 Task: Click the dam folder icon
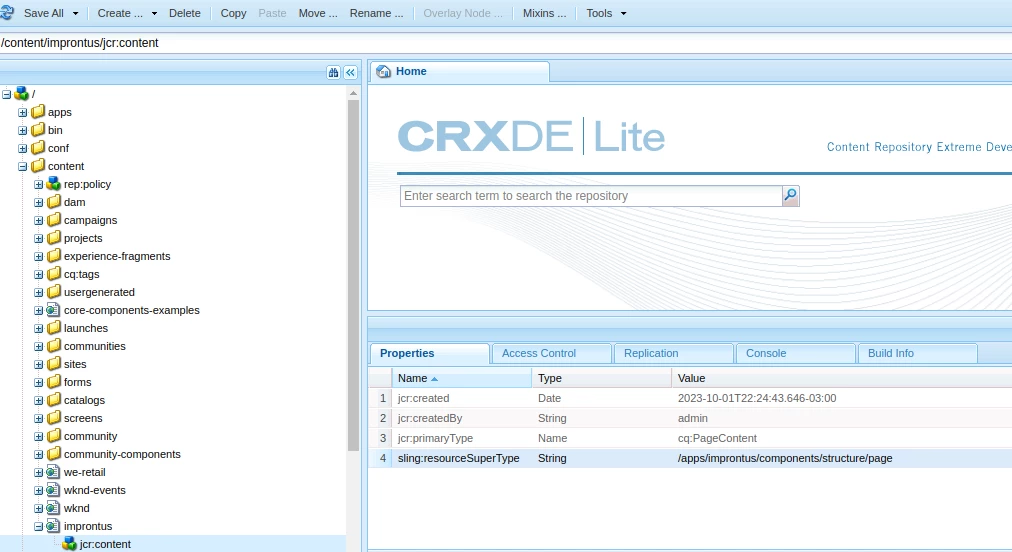[x=54, y=202]
